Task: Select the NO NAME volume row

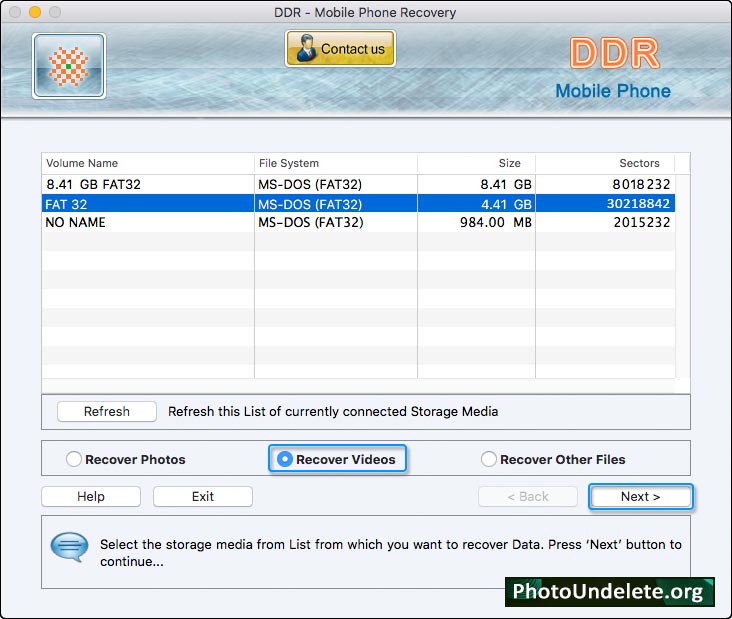Action: pos(358,222)
